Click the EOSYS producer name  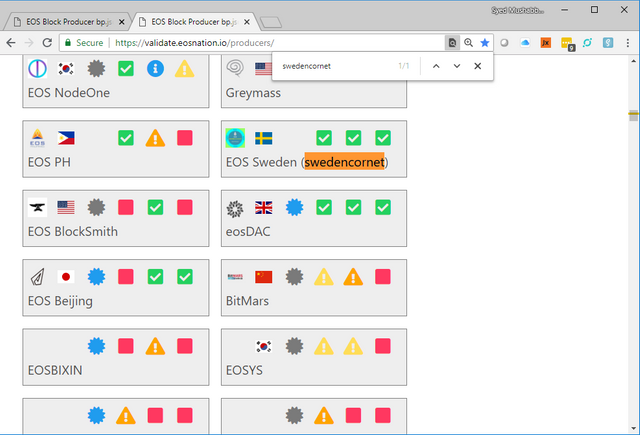click(x=244, y=371)
